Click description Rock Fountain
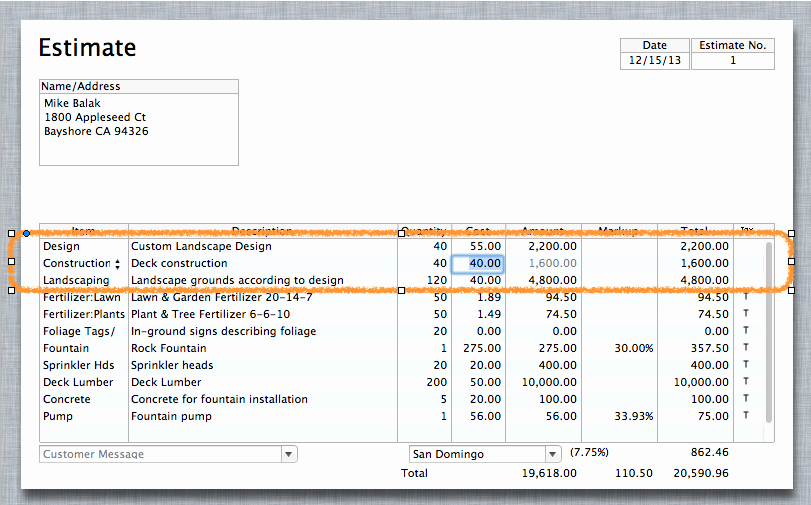811x505 pixels. tap(169, 349)
